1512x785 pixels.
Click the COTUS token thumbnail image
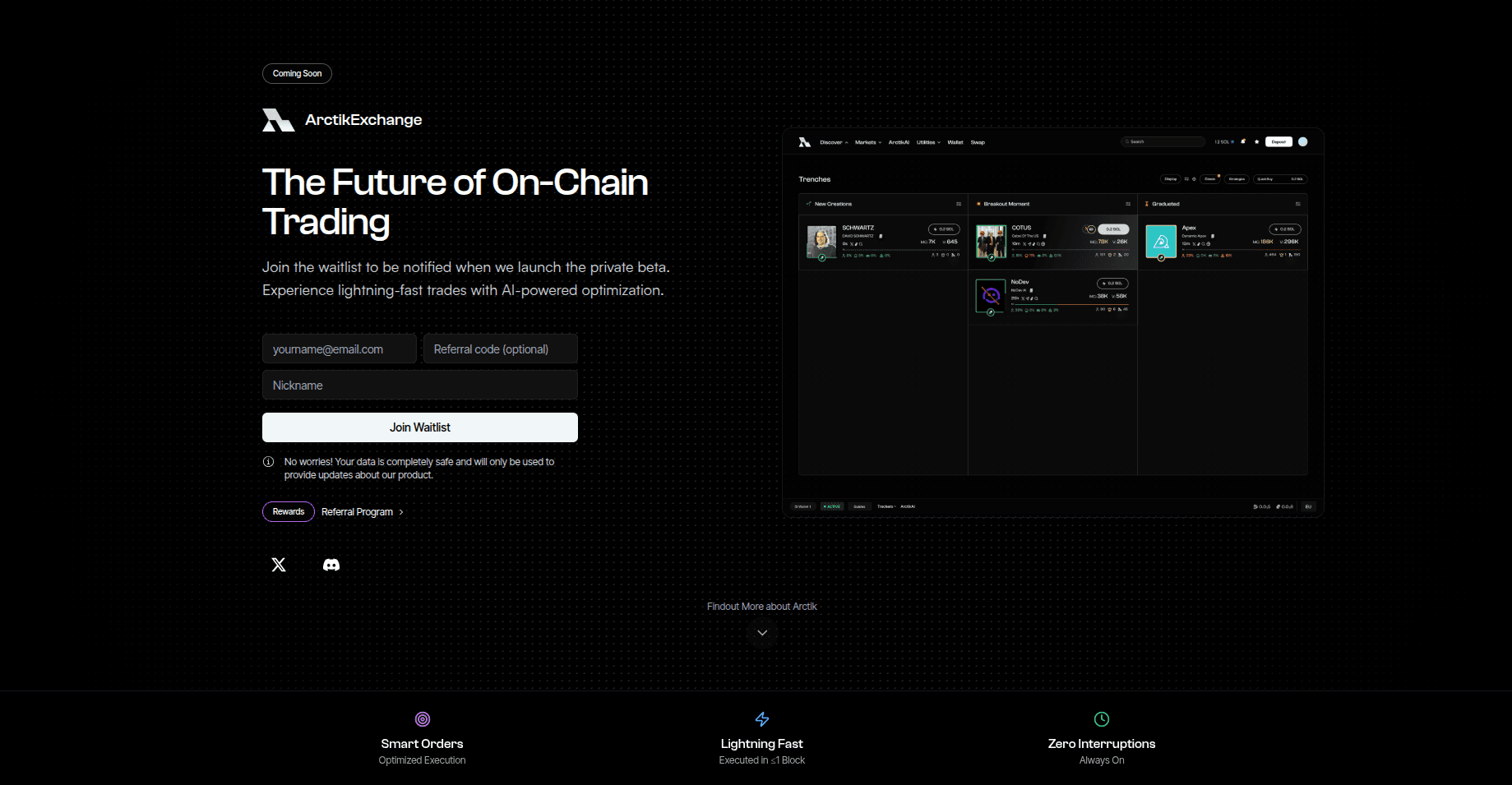coord(991,242)
